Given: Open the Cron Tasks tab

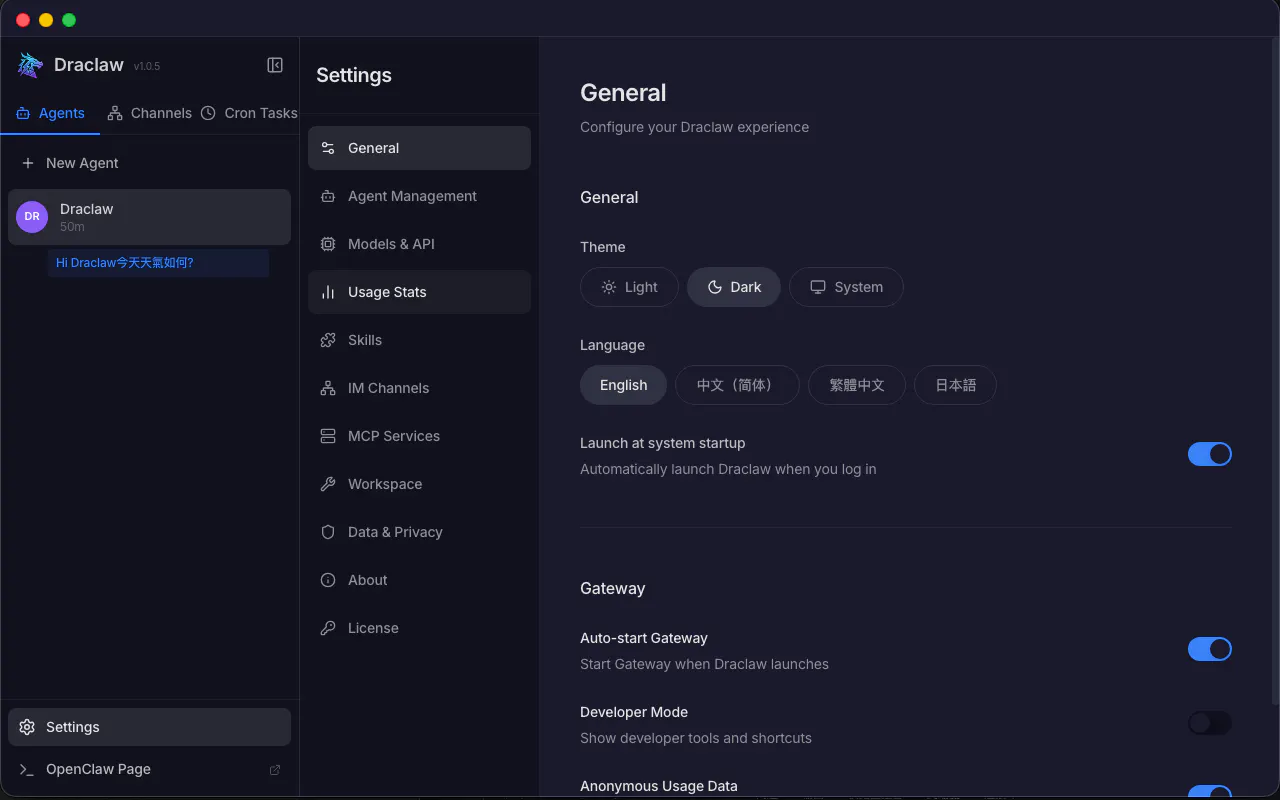Looking at the screenshot, I should tap(249, 113).
